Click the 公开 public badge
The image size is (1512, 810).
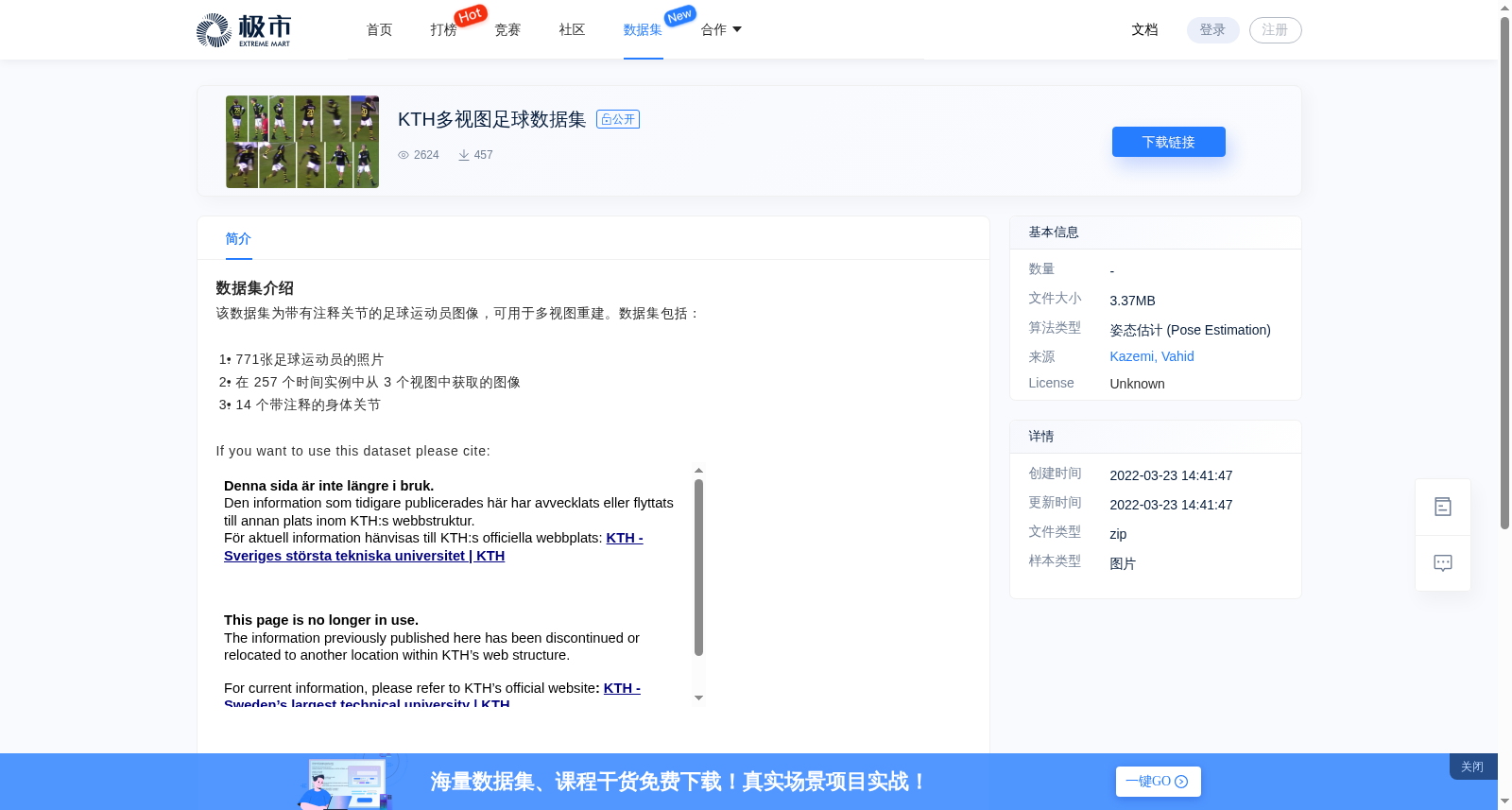(618, 119)
